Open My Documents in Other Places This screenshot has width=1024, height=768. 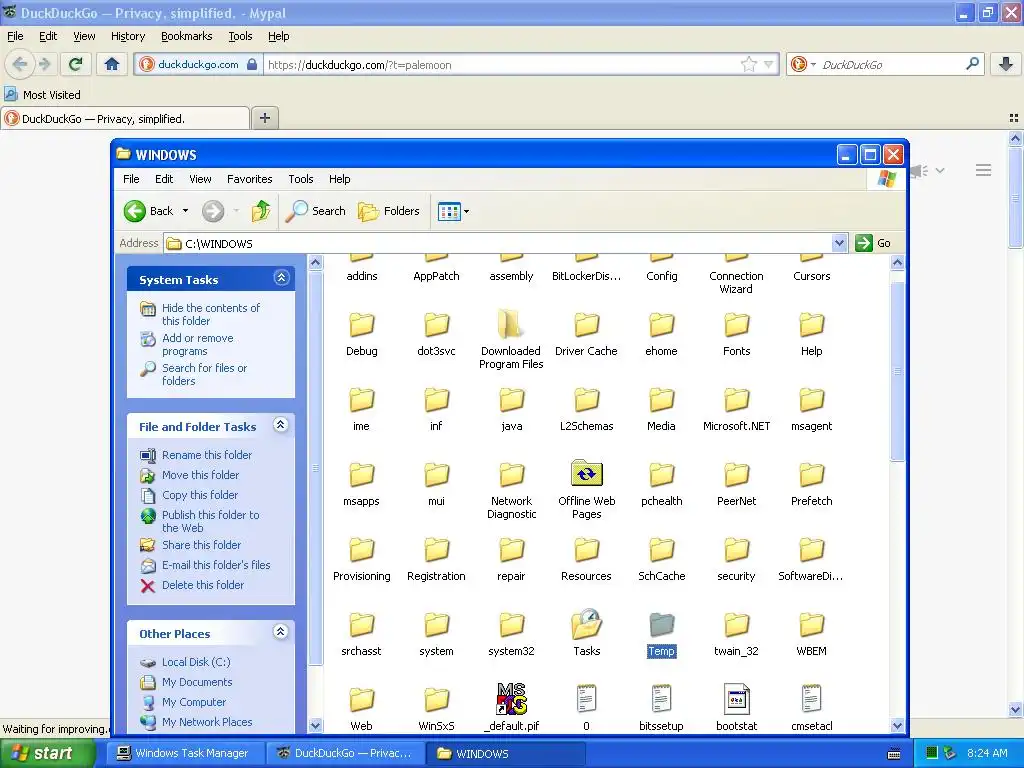[197, 682]
